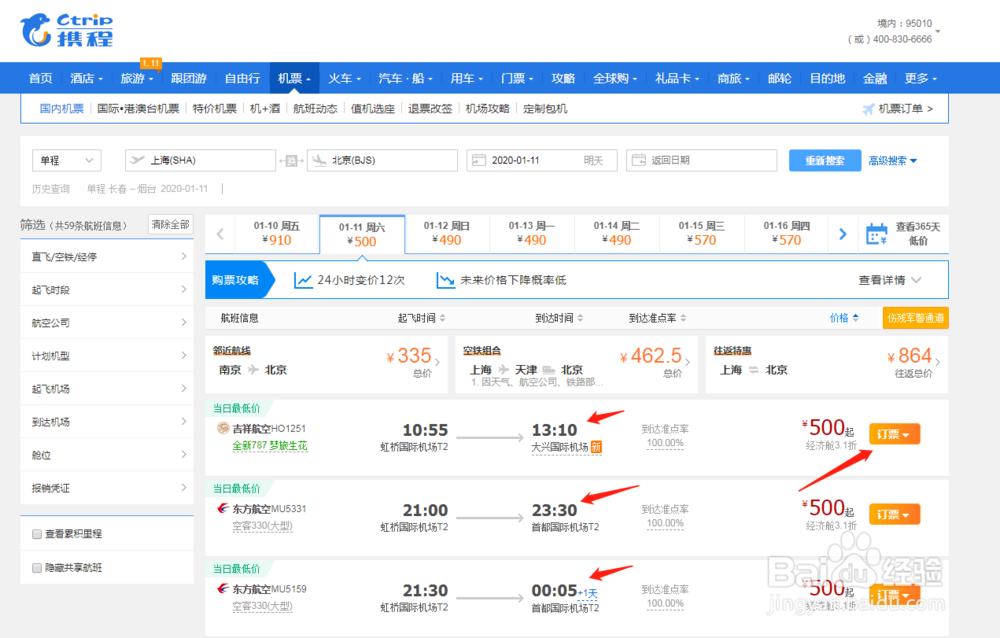Click the 未来价格下降概率低 chart icon
The width and height of the screenshot is (1000, 638).
tap(445, 280)
